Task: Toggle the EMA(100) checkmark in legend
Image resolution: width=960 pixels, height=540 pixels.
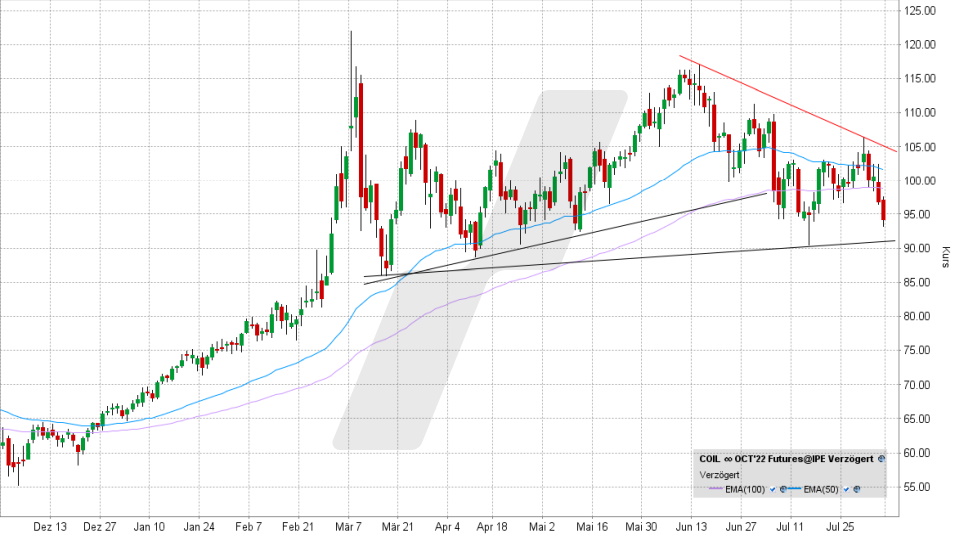Action: point(773,489)
